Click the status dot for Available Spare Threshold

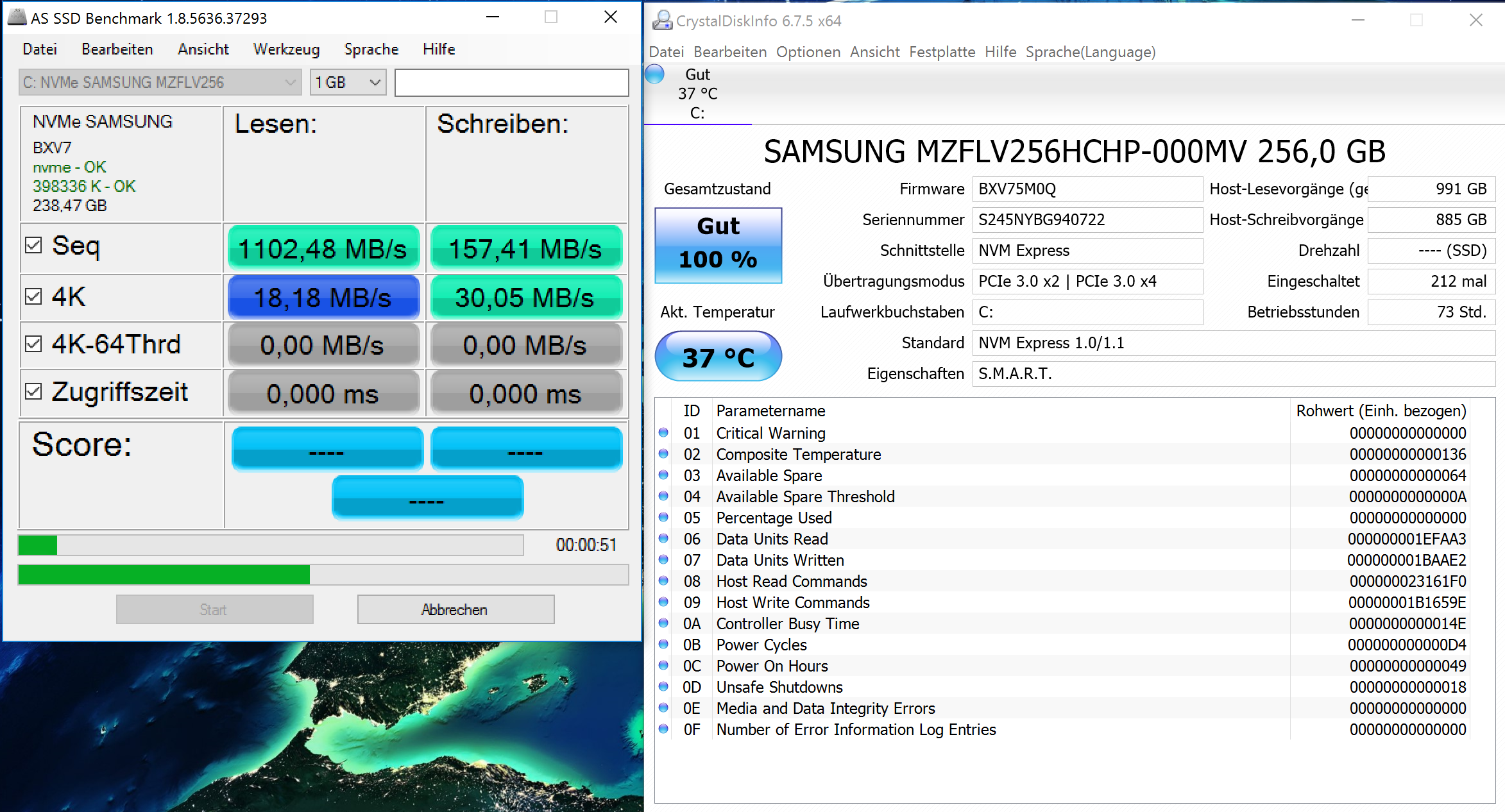[x=664, y=496]
